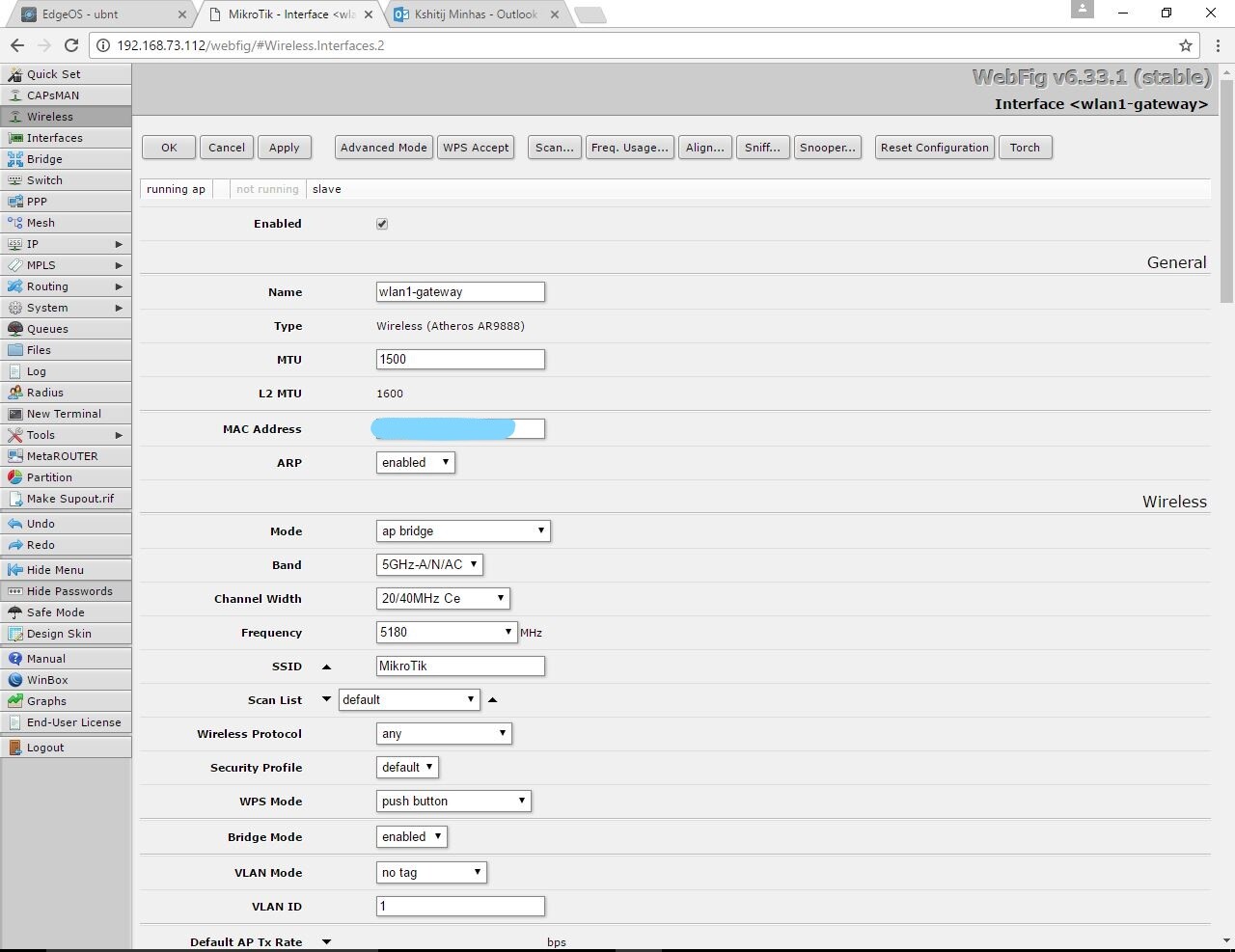The width and height of the screenshot is (1235, 952).
Task: Open Design Skin in the sidebar
Action: click(x=66, y=634)
